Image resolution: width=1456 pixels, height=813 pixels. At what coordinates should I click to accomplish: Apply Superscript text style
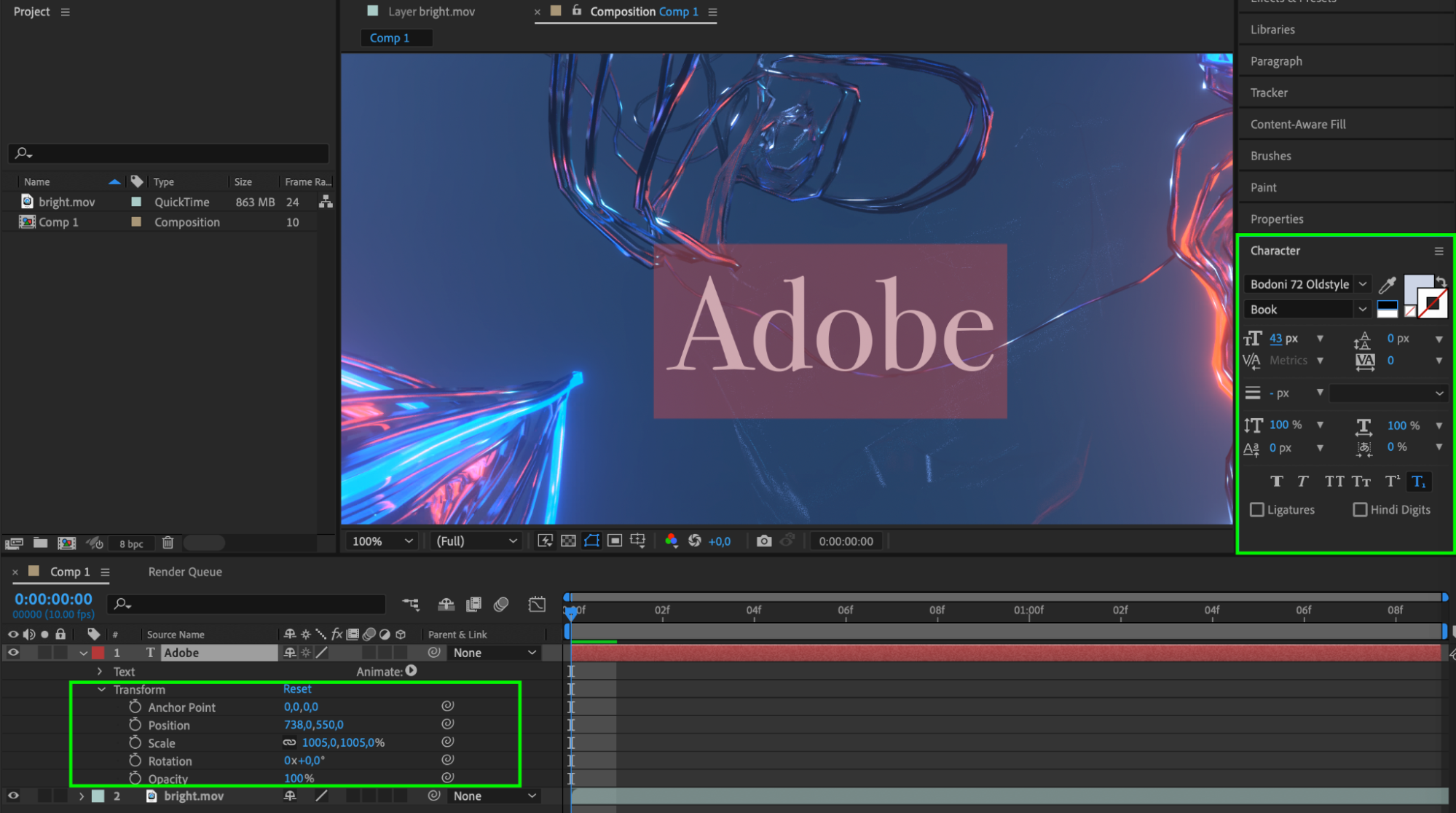coord(1392,481)
